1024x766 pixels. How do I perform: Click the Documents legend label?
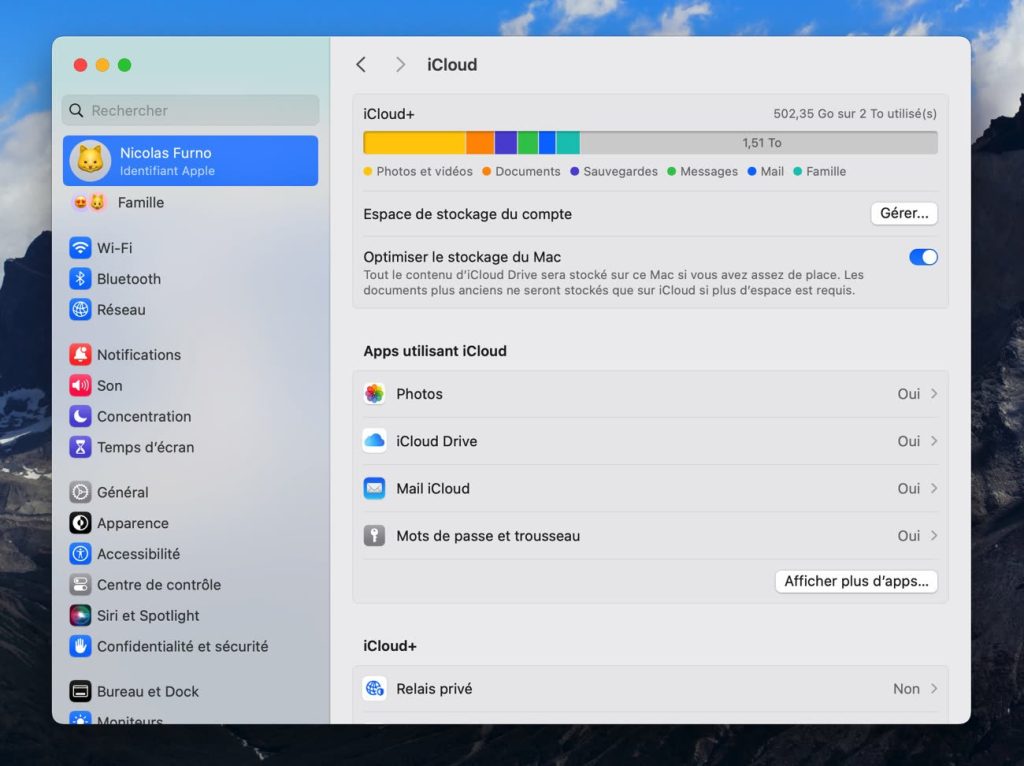click(x=528, y=171)
